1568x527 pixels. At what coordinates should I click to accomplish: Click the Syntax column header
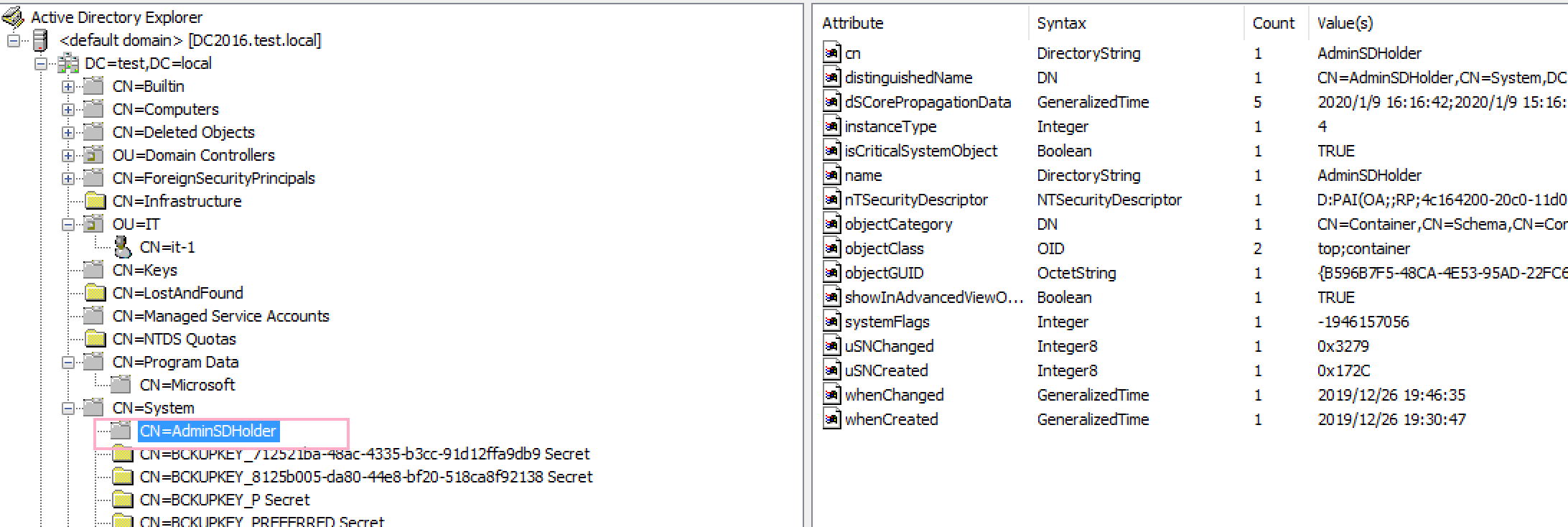1061,23
